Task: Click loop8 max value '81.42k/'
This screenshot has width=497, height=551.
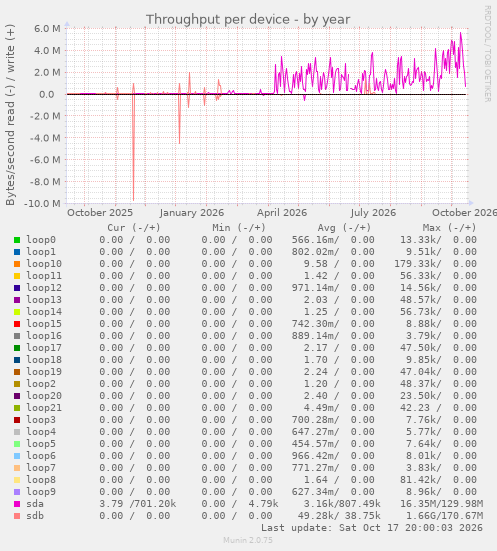Action: [421, 479]
